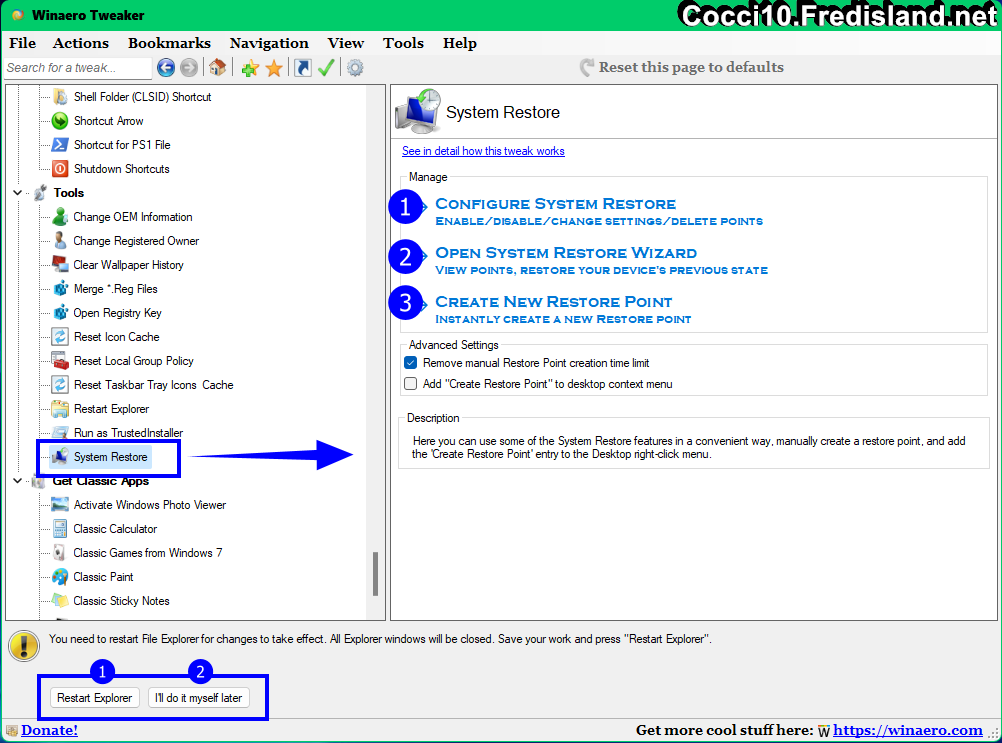Click the tree panel vertical scrollbar thumb

pos(375,574)
